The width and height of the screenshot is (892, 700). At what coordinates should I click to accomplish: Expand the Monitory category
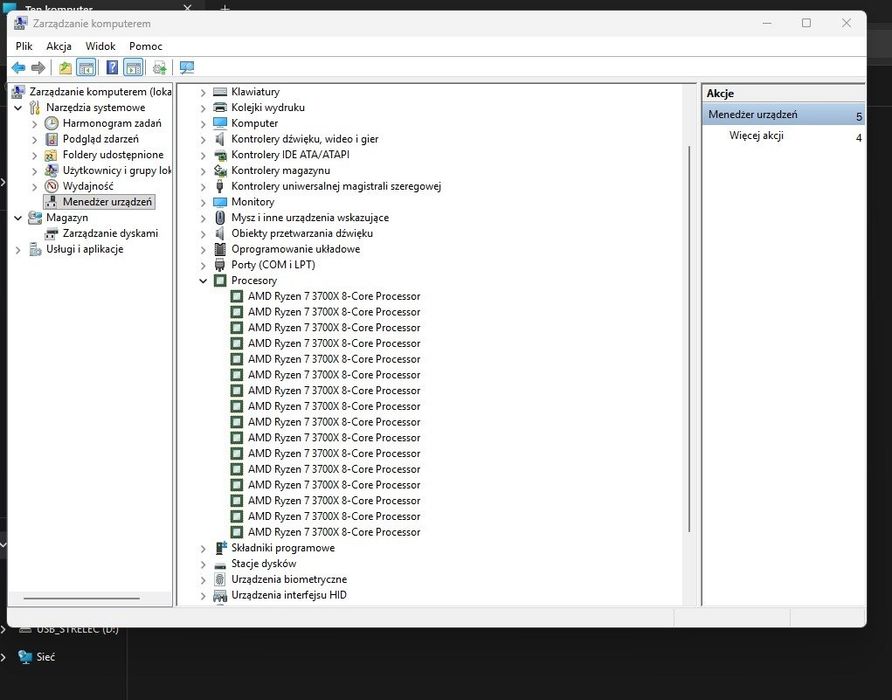tap(203, 202)
